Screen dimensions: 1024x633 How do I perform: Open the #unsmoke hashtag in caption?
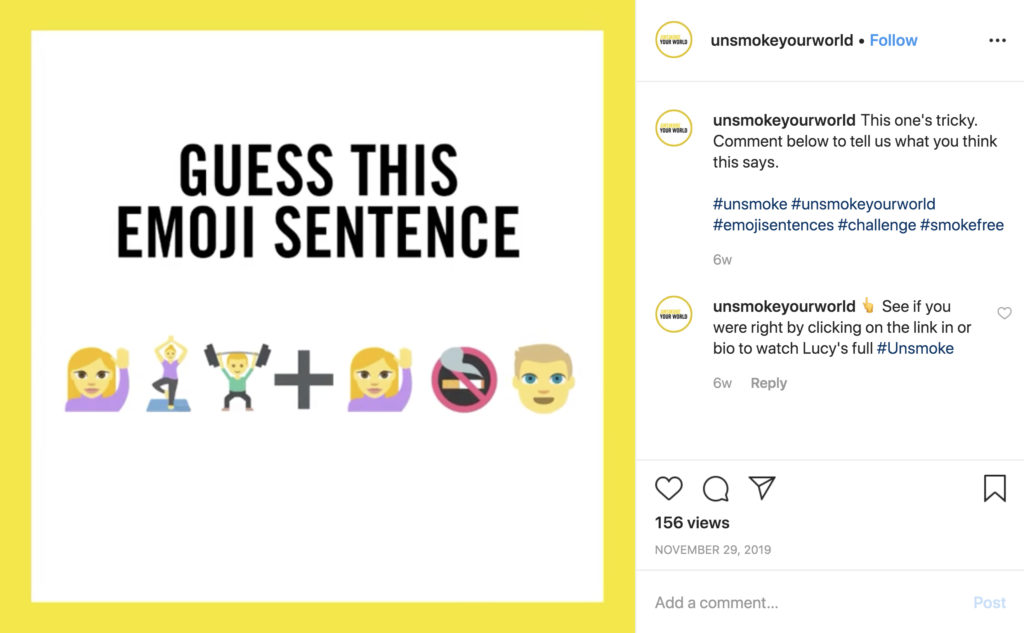750,204
